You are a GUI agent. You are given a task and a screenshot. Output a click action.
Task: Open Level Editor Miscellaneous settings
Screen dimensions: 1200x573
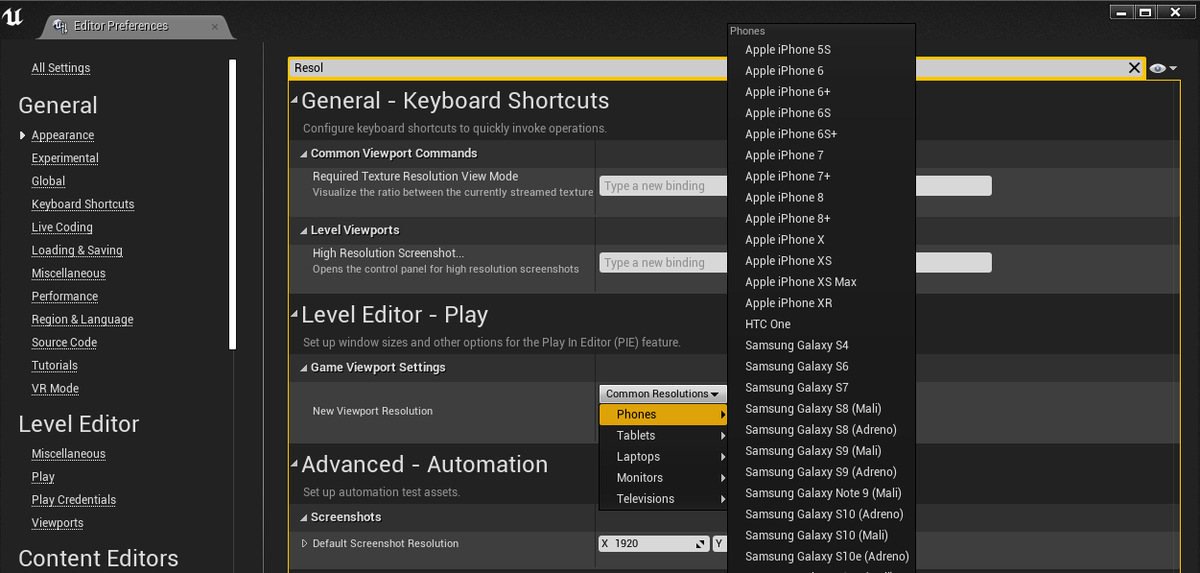click(x=68, y=453)
